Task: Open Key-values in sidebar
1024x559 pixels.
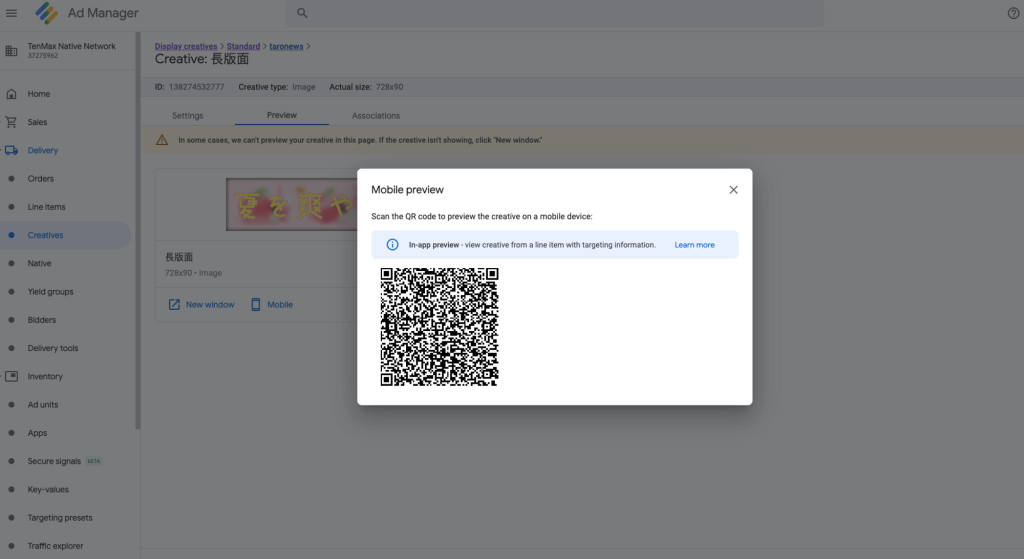Action: point(48,489)
